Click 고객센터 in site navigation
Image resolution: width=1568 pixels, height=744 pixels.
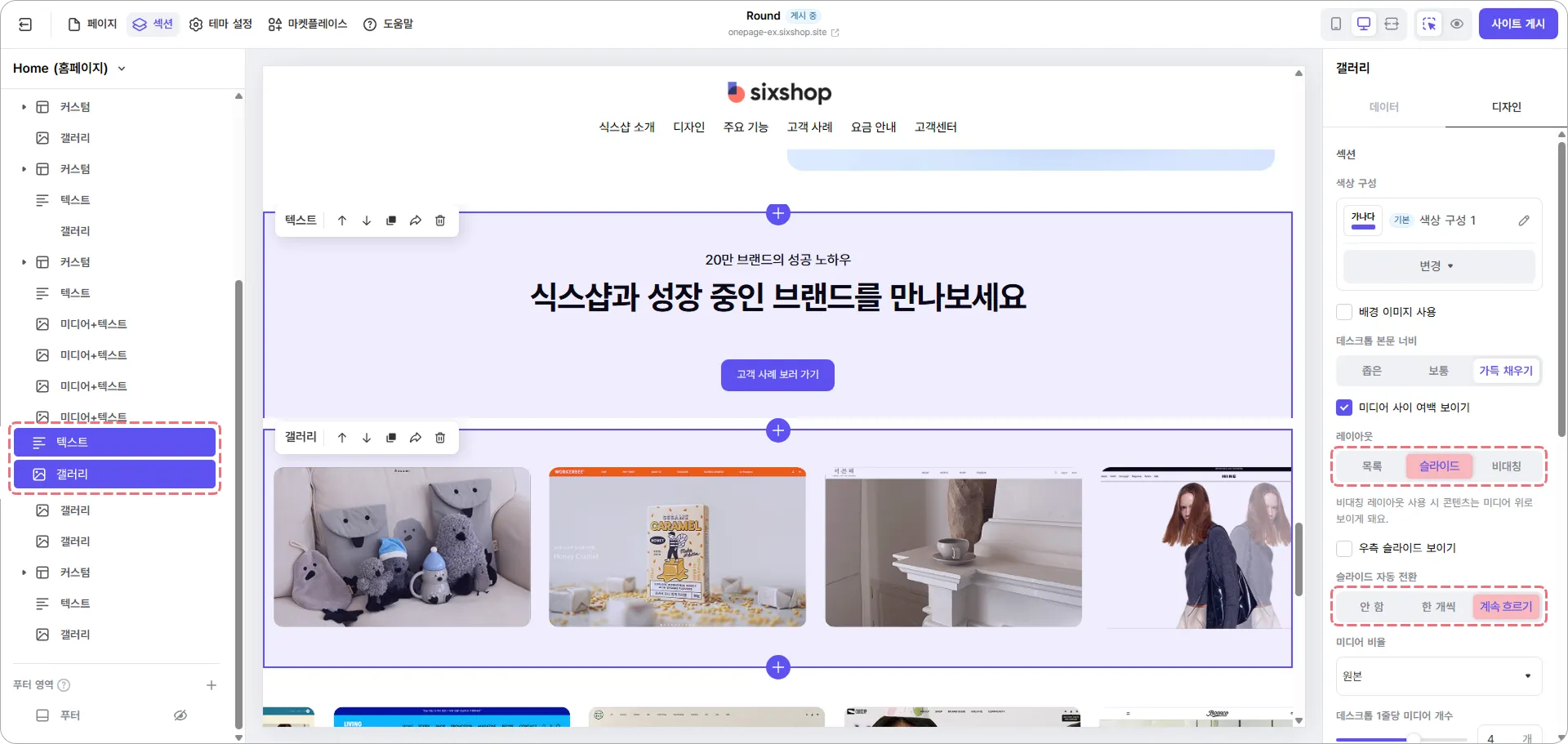[936, 127]
